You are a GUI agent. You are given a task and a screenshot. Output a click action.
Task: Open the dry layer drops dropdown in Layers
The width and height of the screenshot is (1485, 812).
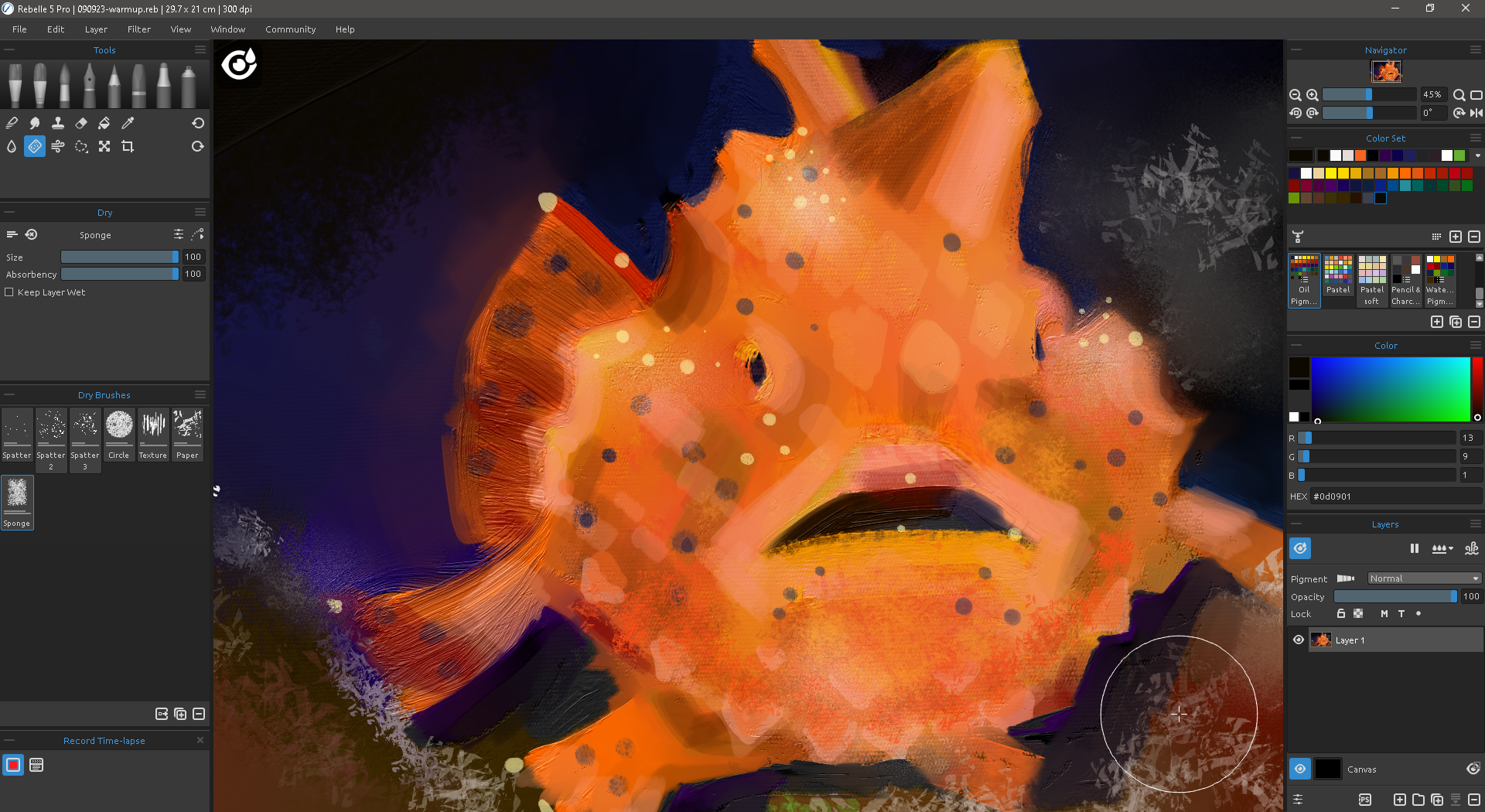point(1442,548)
